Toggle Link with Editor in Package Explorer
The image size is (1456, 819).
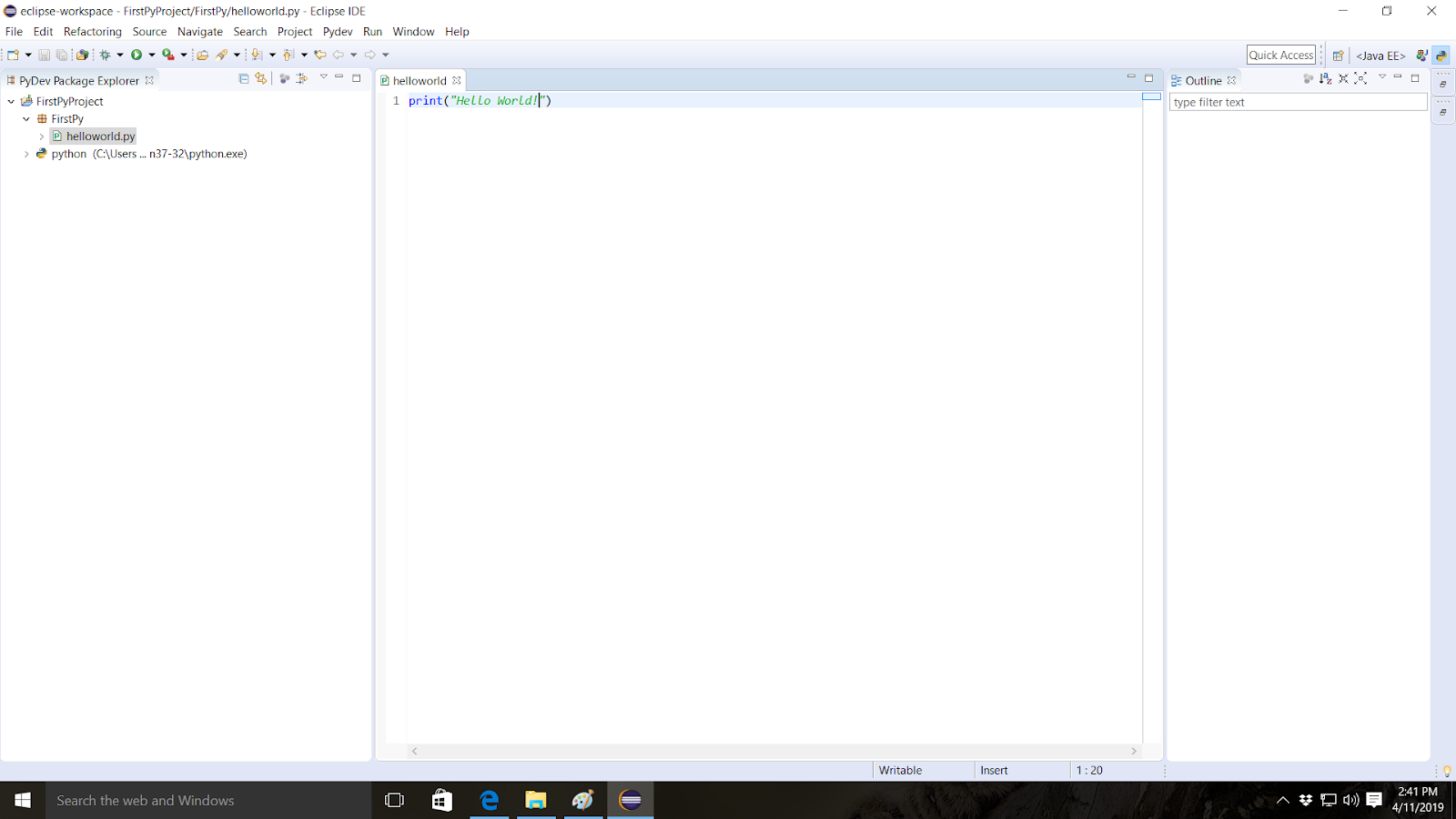(x=261, y=78)
